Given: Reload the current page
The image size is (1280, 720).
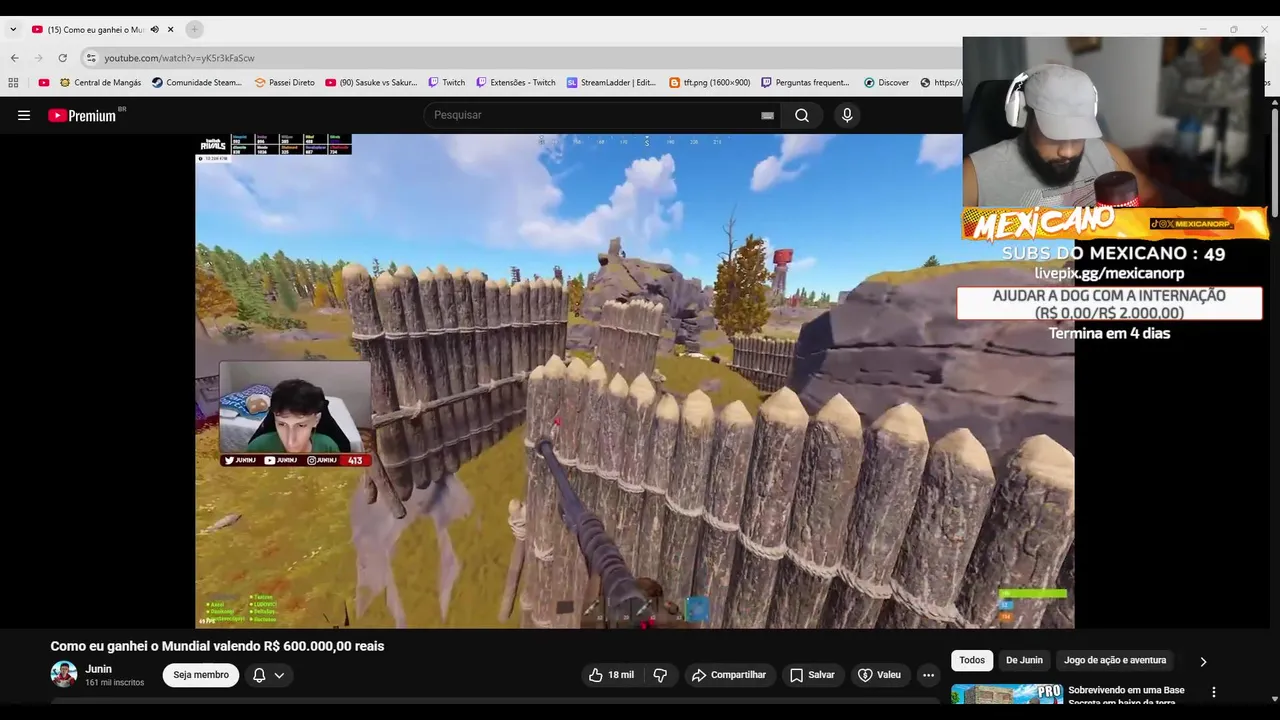Looking at the screenshot, I should click(x=62, y=58).
